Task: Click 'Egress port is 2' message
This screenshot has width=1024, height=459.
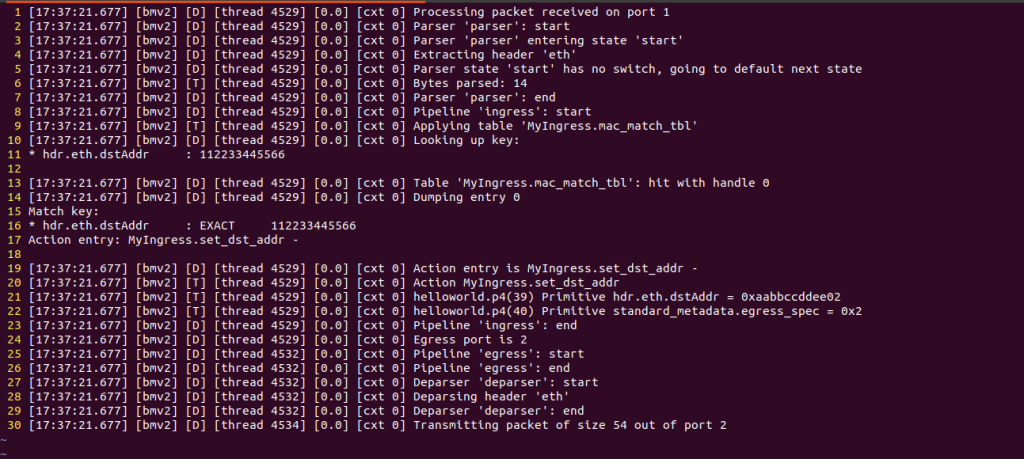Action: [470, 340]
